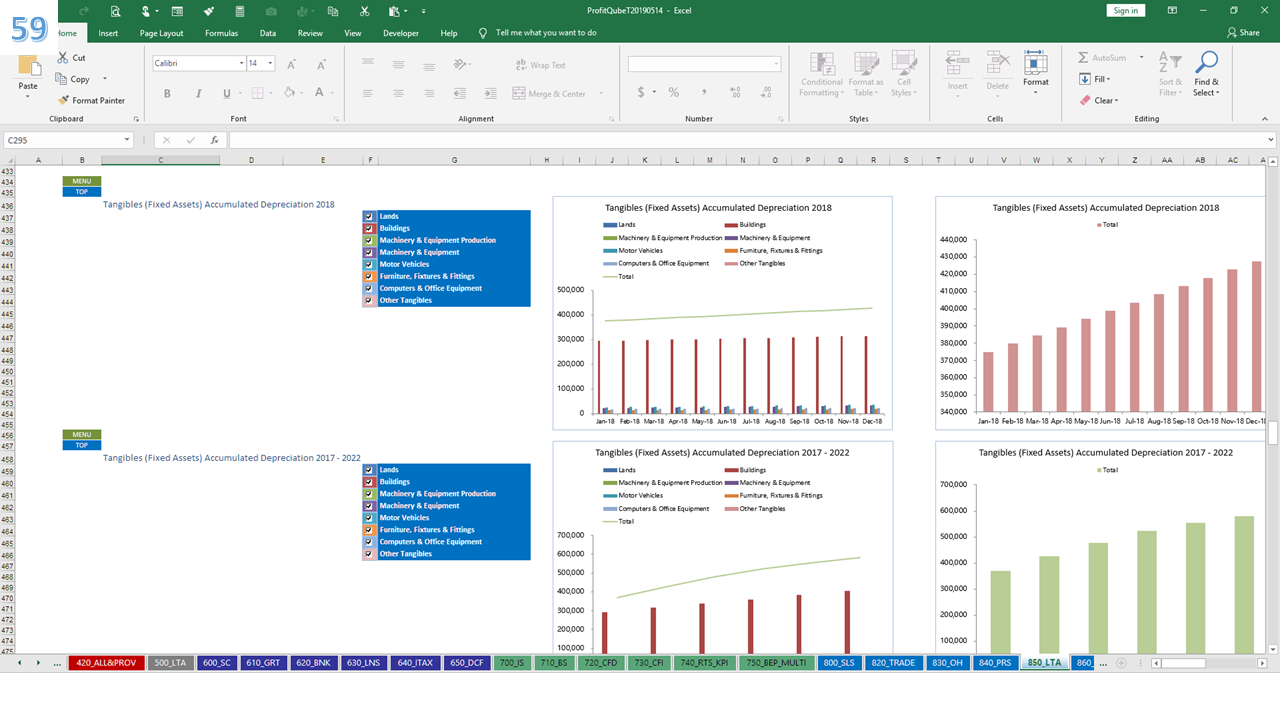1280x720 pixels.
Task: Click the vertical scrollbar thumb
Action: [1273, 434]
